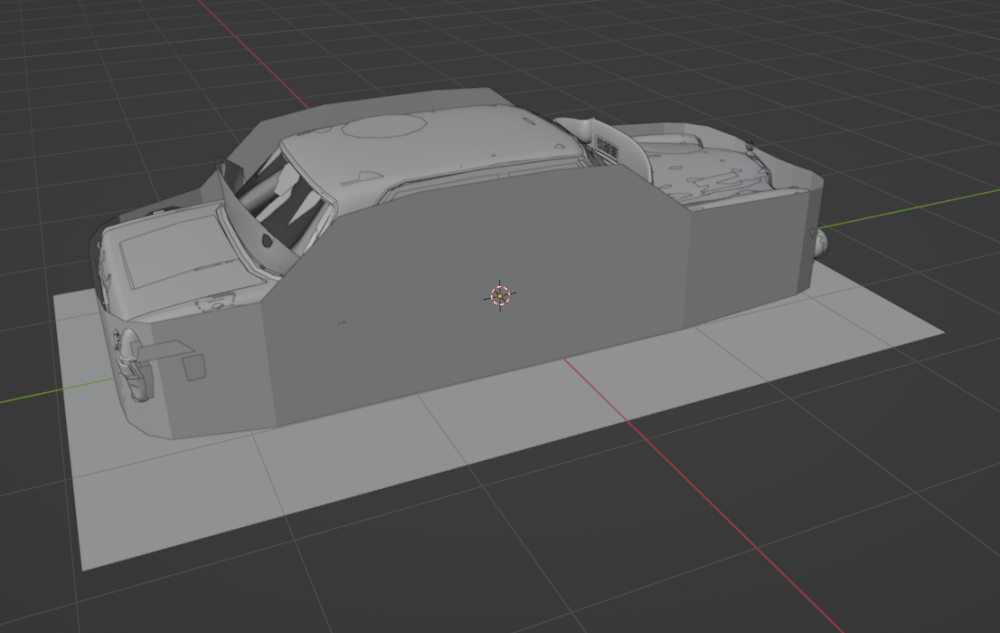Select the car's roof surface

coord(420,150)
